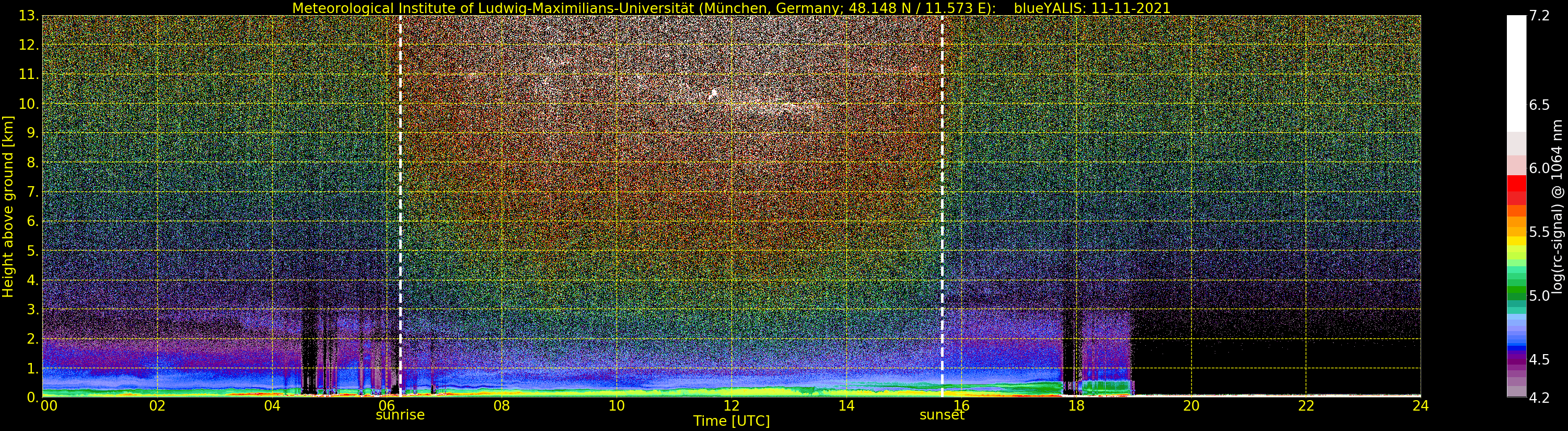Click the "11." height tick label
1568x431 pixels.
[29, 74]
